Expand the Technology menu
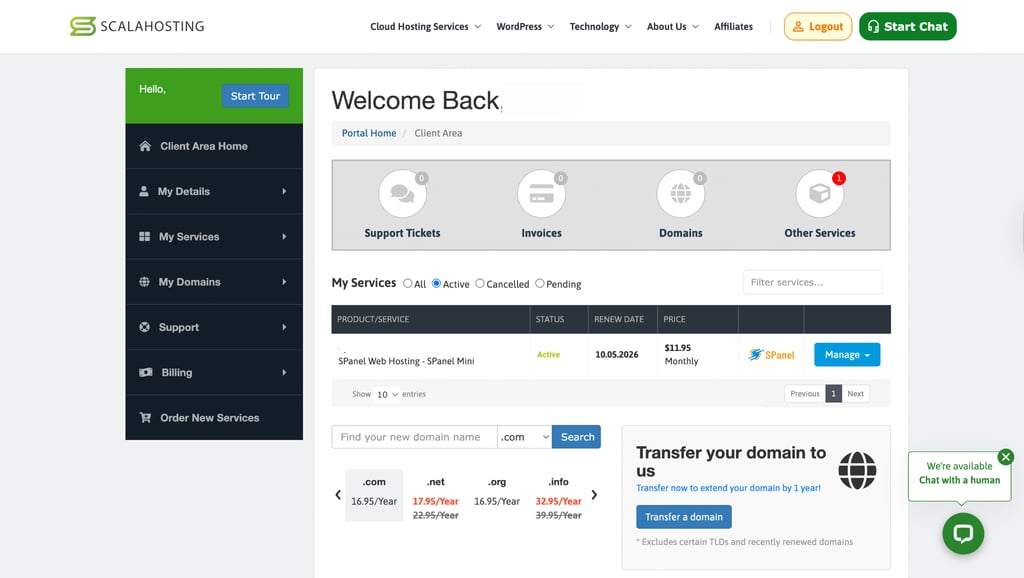Screen dimensions: 1024x578 [600, 27]
